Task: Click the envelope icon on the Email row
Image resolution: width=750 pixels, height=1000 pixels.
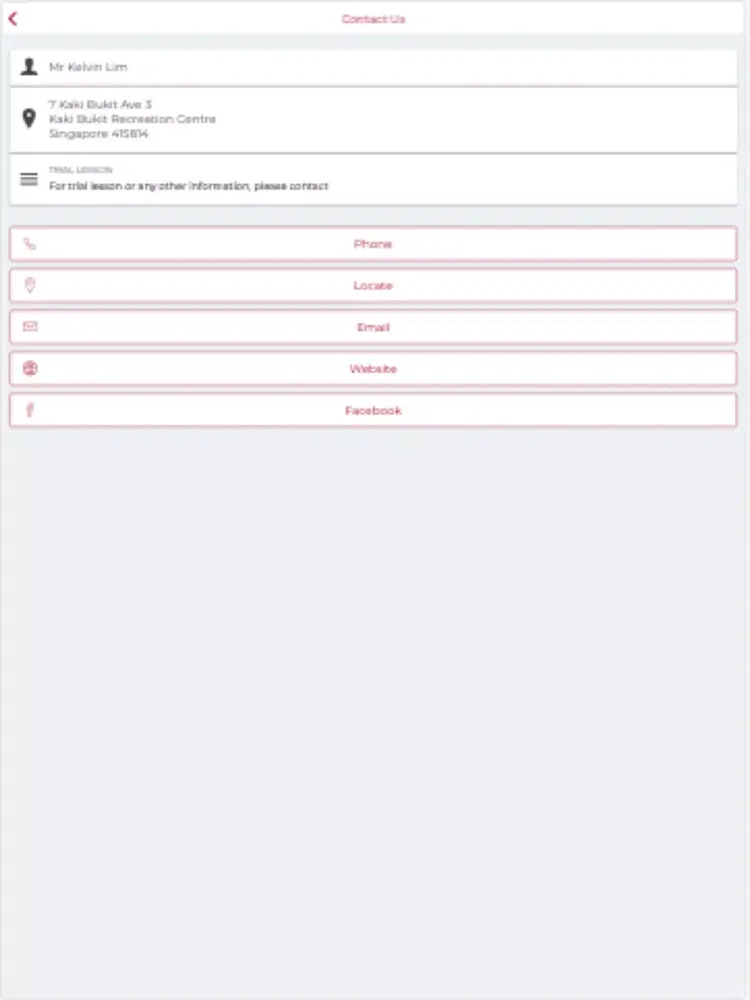Action: (28, 326)
